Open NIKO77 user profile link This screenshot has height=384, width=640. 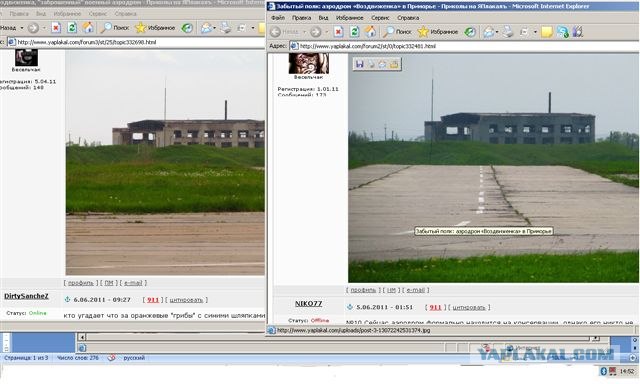click(x=309, y=304)
